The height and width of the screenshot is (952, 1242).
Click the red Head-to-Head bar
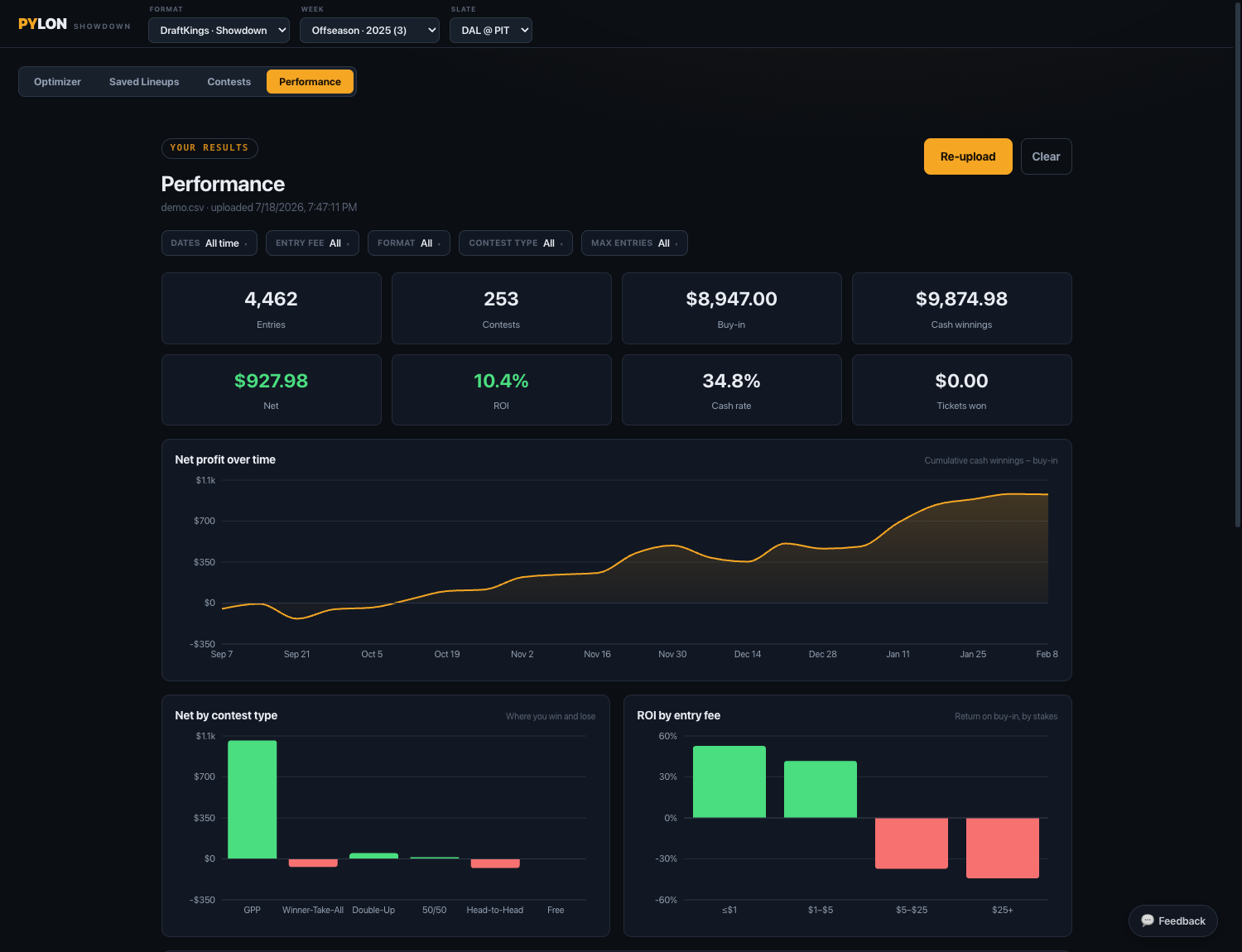pos(495,863)
